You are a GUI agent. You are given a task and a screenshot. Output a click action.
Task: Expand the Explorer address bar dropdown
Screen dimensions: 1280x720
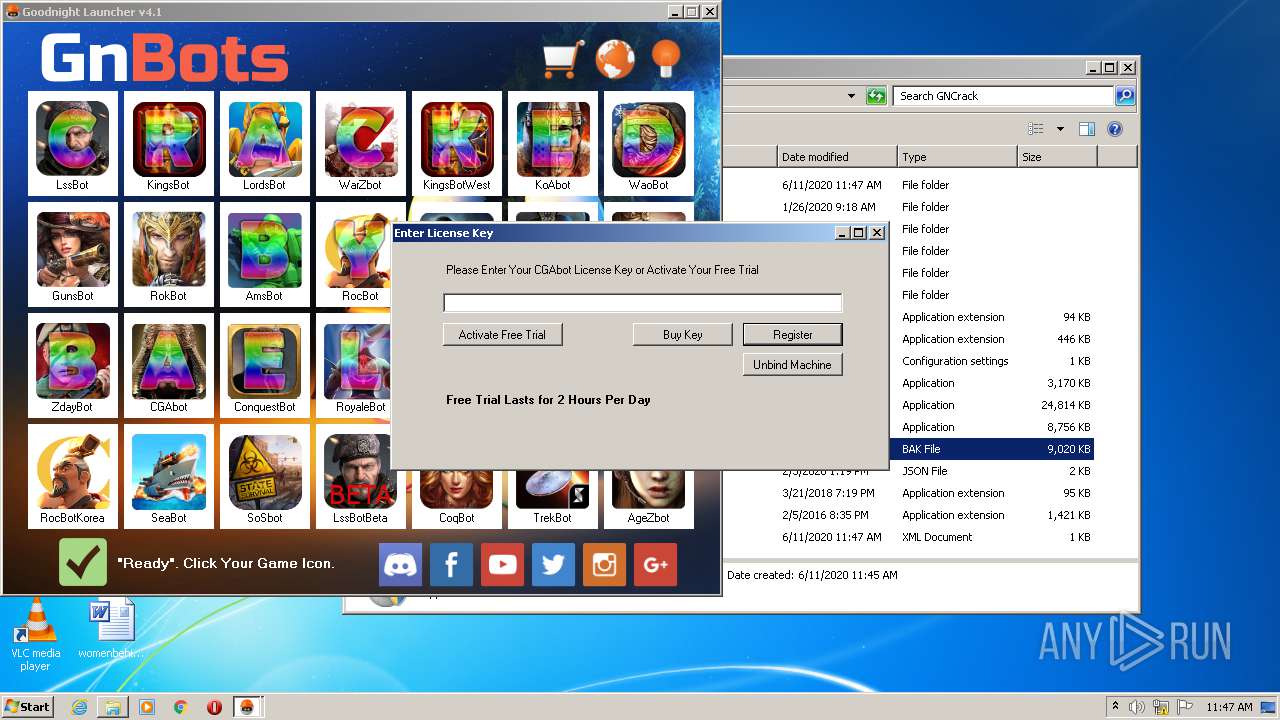click(x=851, y=96)
